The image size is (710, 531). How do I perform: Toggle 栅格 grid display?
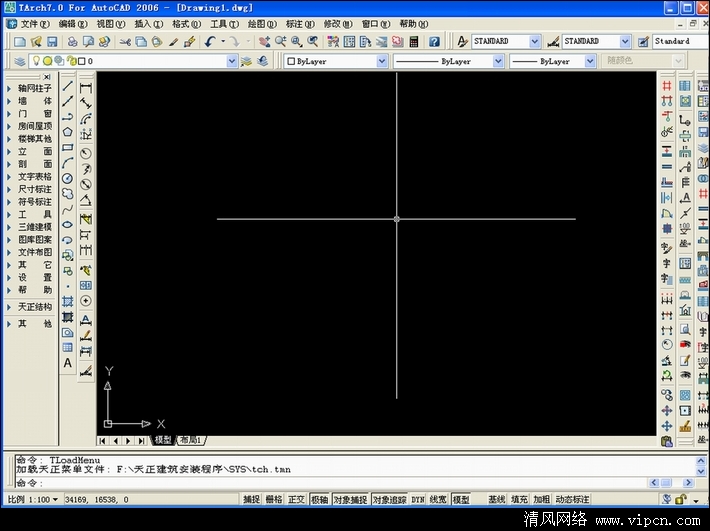274,499
